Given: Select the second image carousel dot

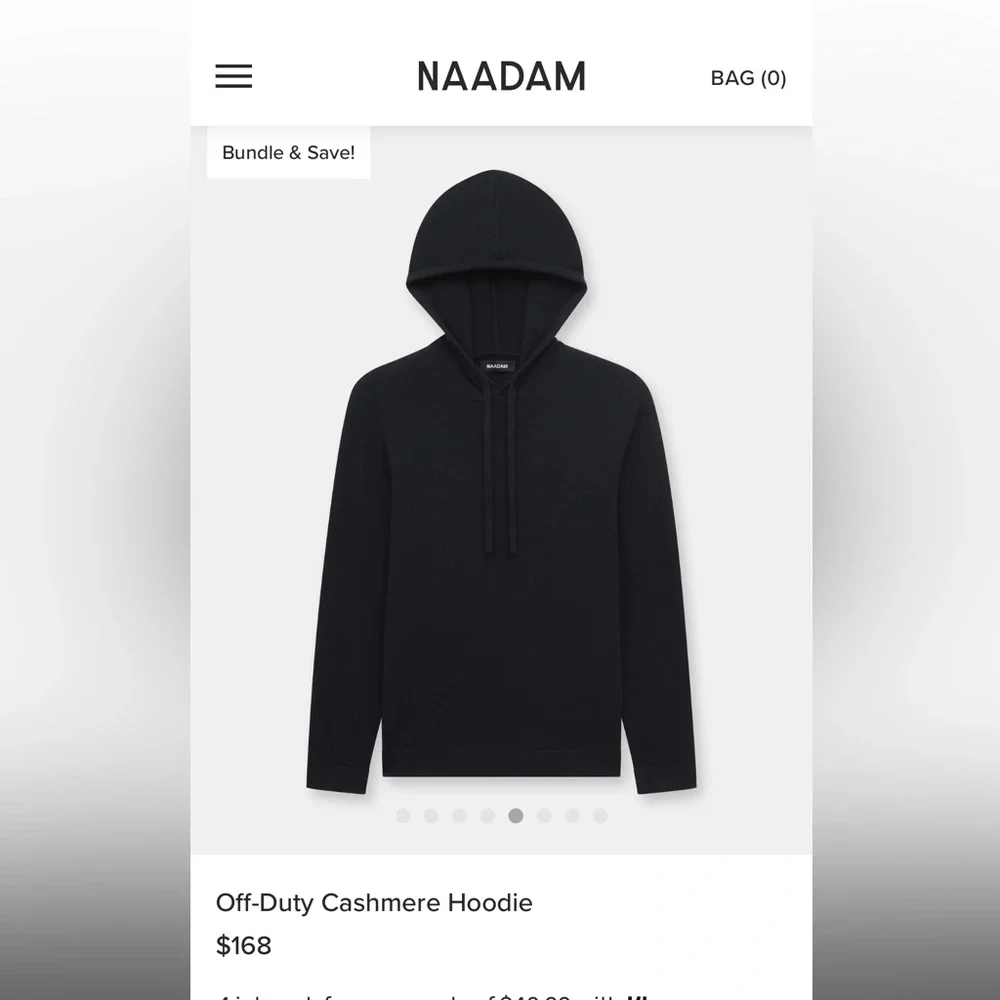Looking at the screenshot, I should (431, 816).
